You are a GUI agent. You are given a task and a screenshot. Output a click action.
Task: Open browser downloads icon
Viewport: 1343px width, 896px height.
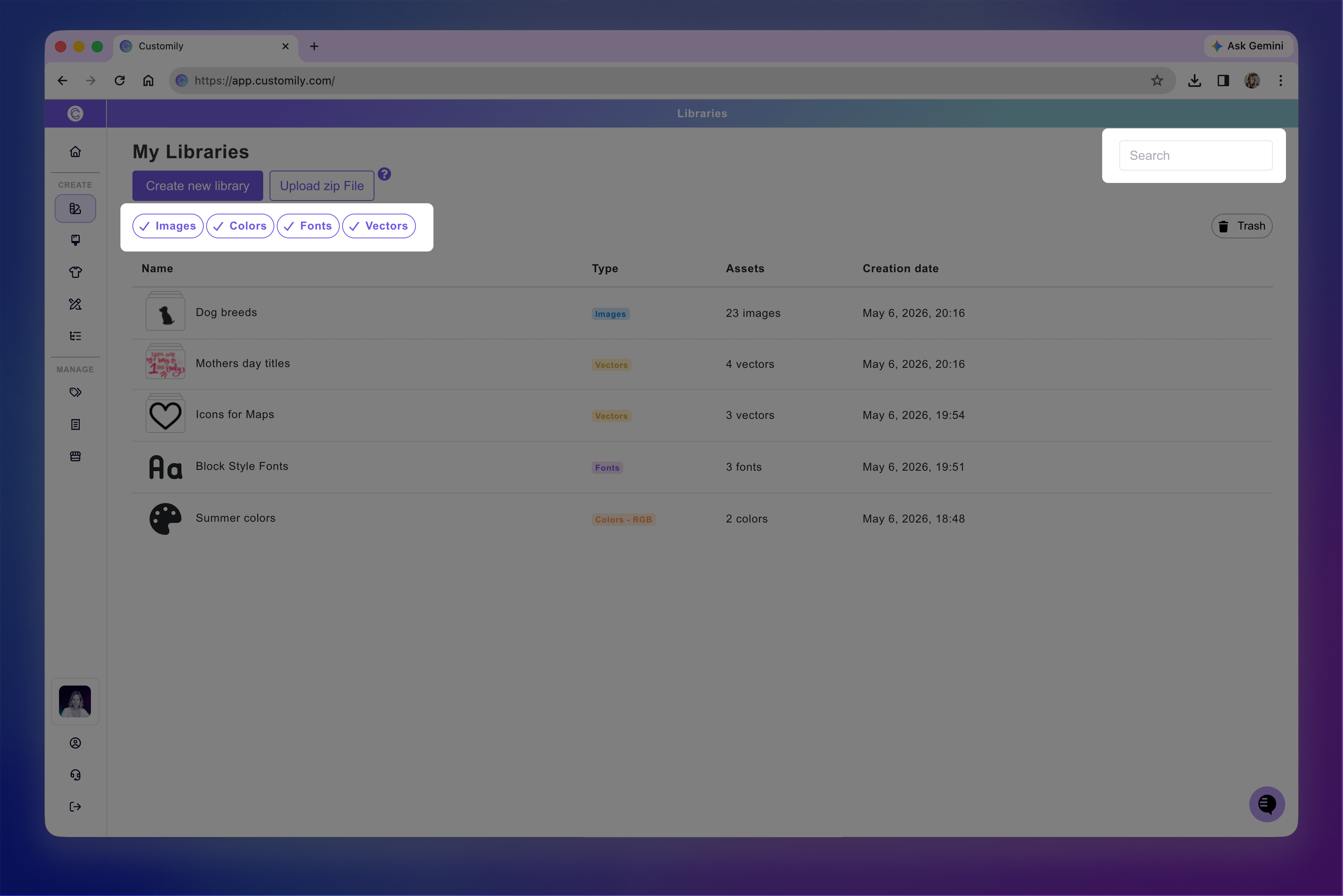click(x=1194, y=81)
